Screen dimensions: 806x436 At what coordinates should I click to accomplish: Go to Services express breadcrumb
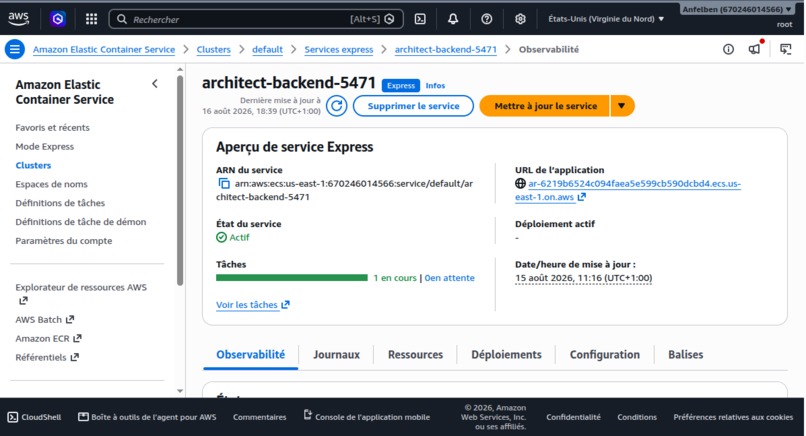click(339, 49)
